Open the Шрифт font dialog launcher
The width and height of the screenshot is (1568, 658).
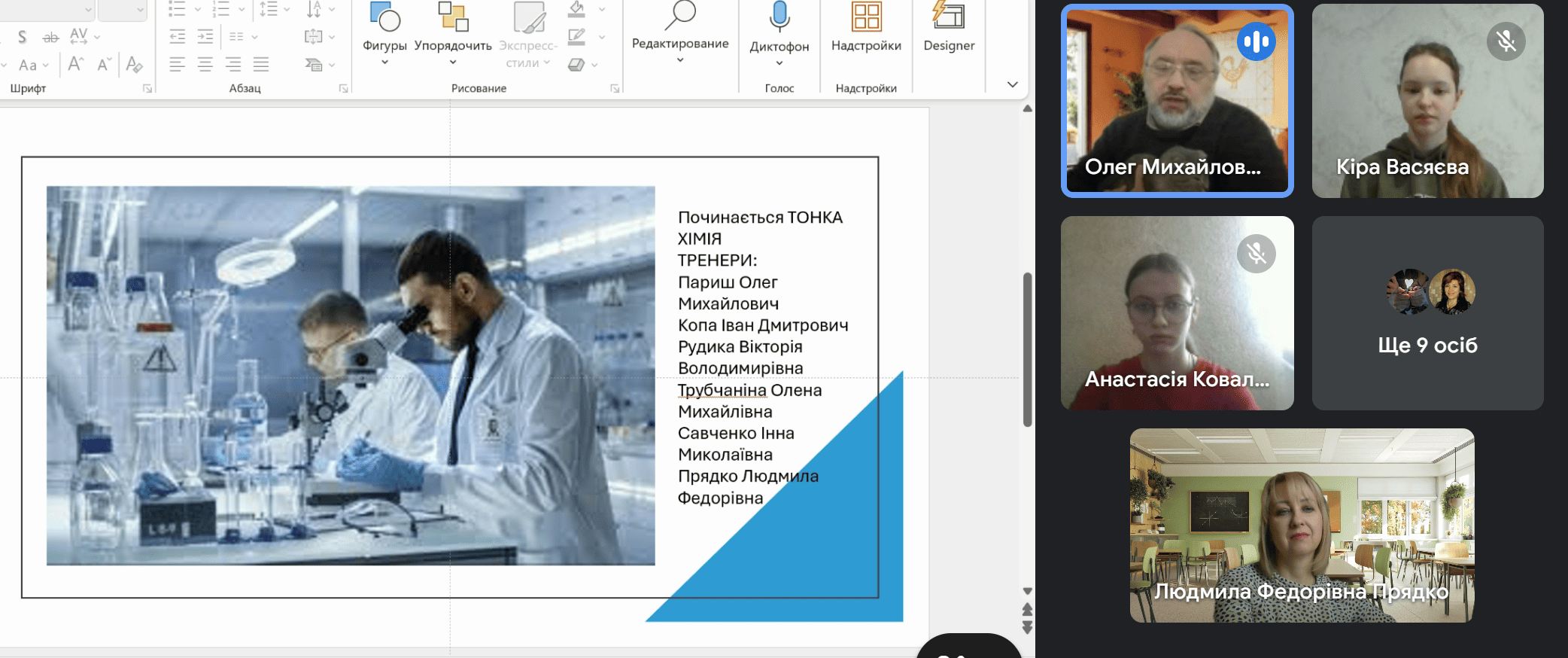coord(147,89)
